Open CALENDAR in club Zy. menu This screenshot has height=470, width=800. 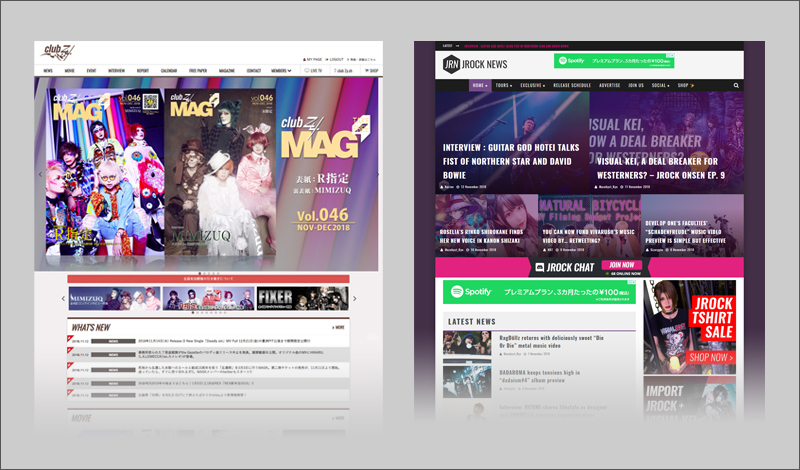pyautogui.click(x=169, y=70)
